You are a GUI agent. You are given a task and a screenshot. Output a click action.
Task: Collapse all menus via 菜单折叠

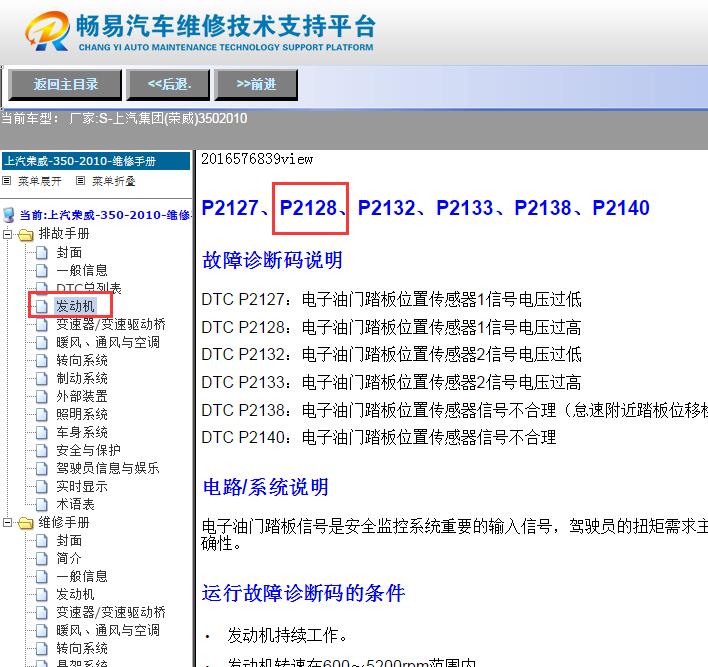(113, 181)
